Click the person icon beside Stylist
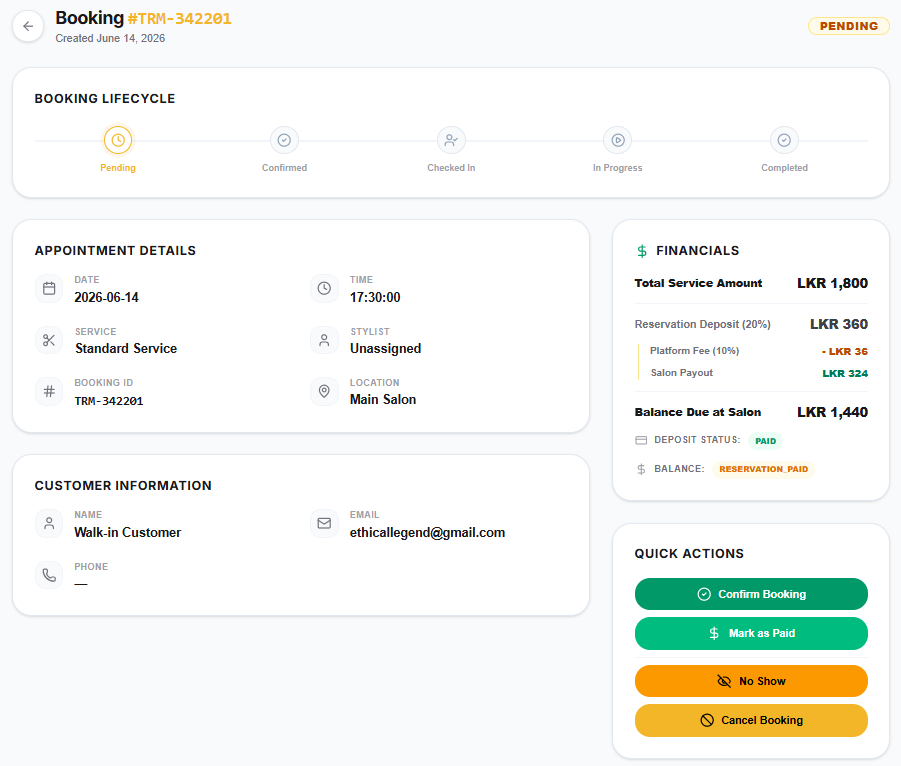Viewport: 901px width, 766px height. click(x=324, y=340)
